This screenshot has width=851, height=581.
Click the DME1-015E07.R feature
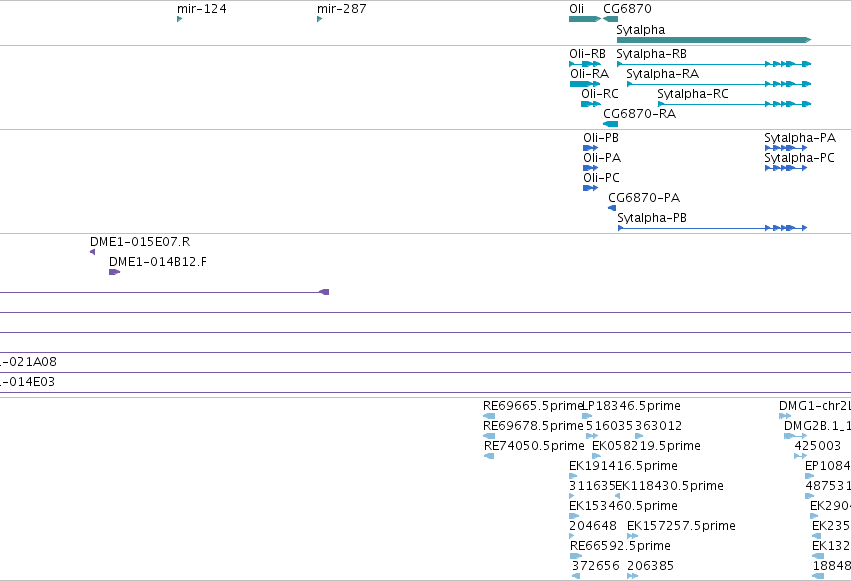[93, 252]
